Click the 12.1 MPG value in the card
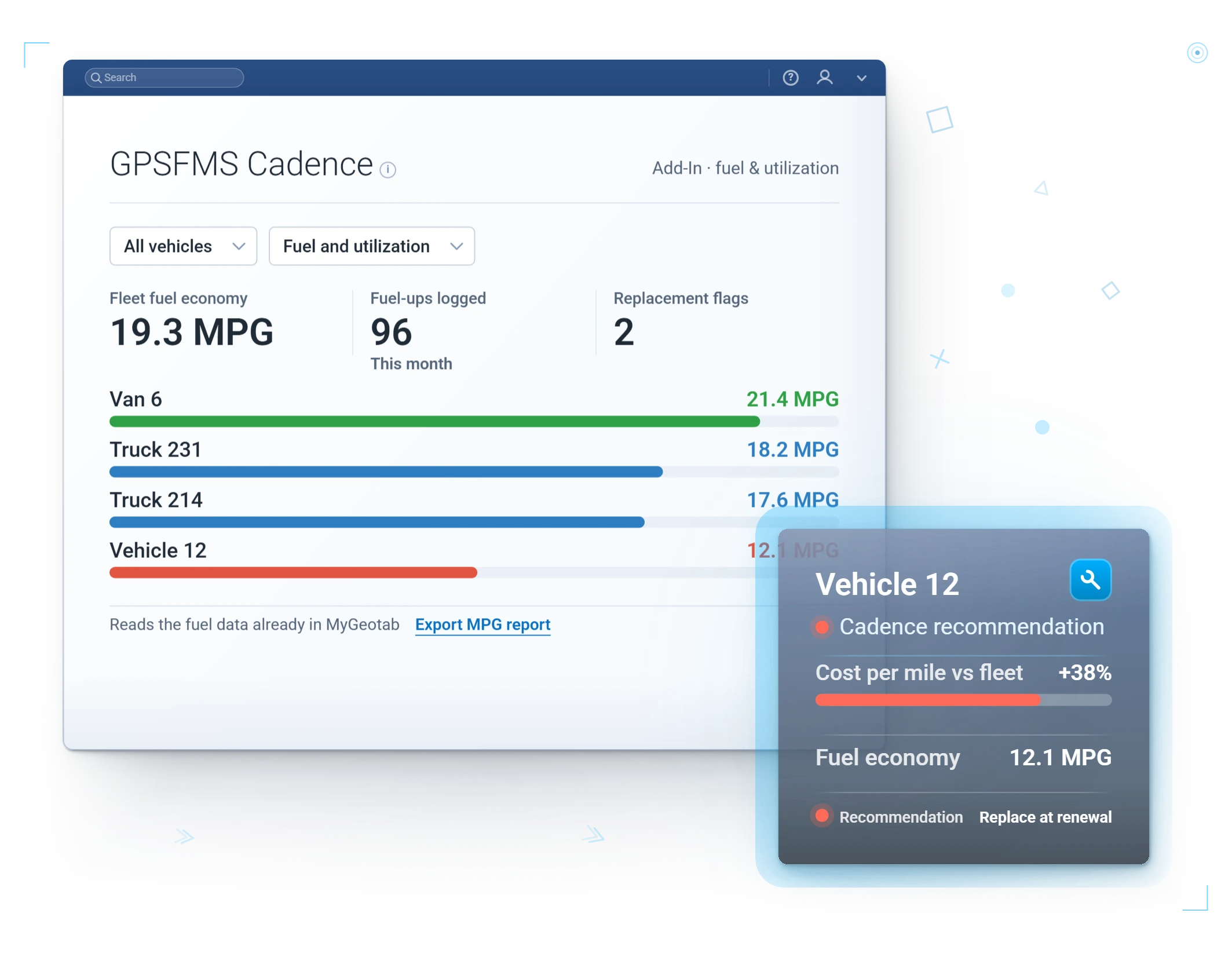Screen dimensions: 1232x953 tap(1061, 758)
